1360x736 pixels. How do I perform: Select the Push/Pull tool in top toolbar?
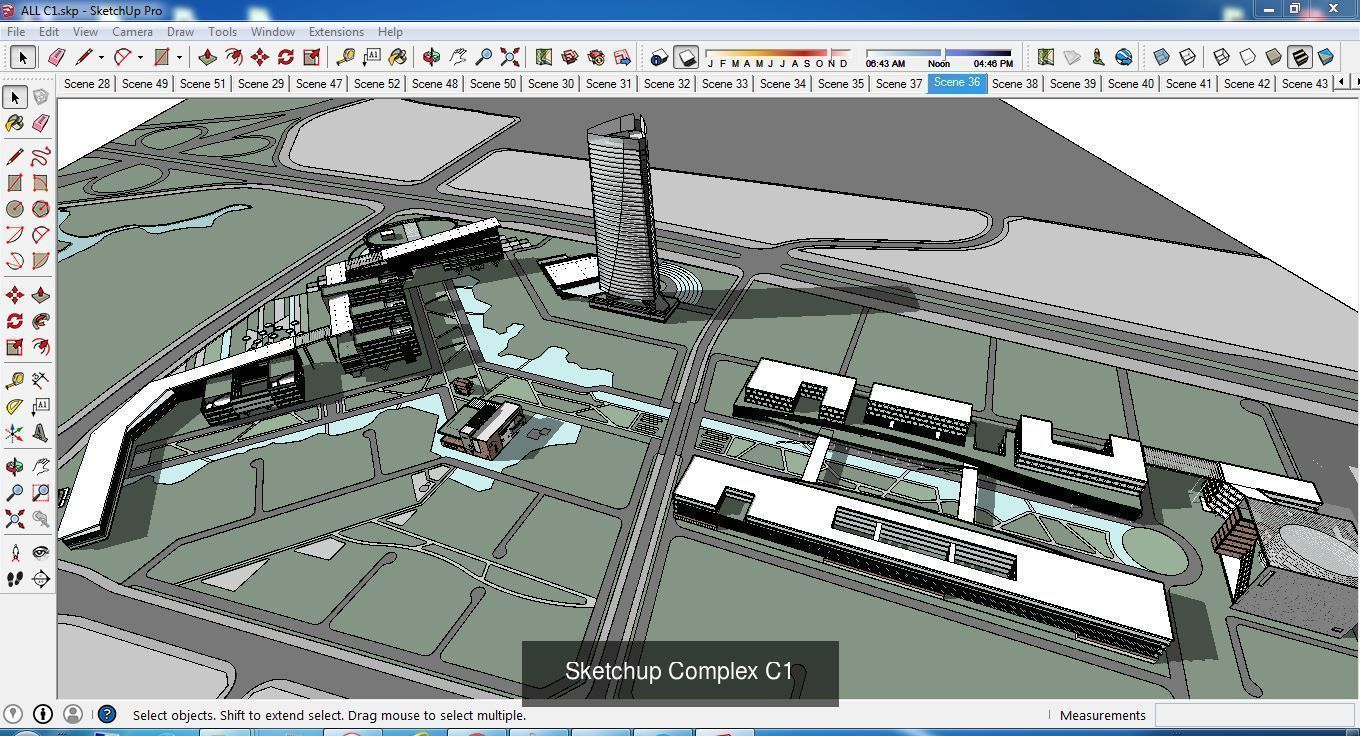(208, 57)
